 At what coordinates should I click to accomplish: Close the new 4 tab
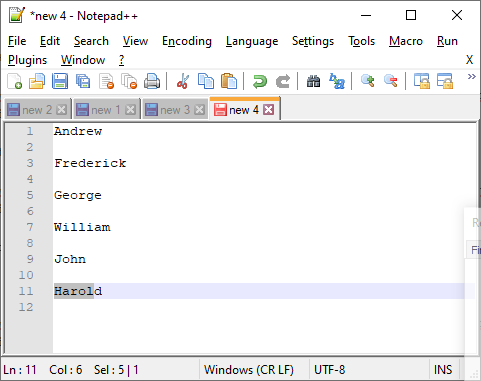click(x=268, y=109)
